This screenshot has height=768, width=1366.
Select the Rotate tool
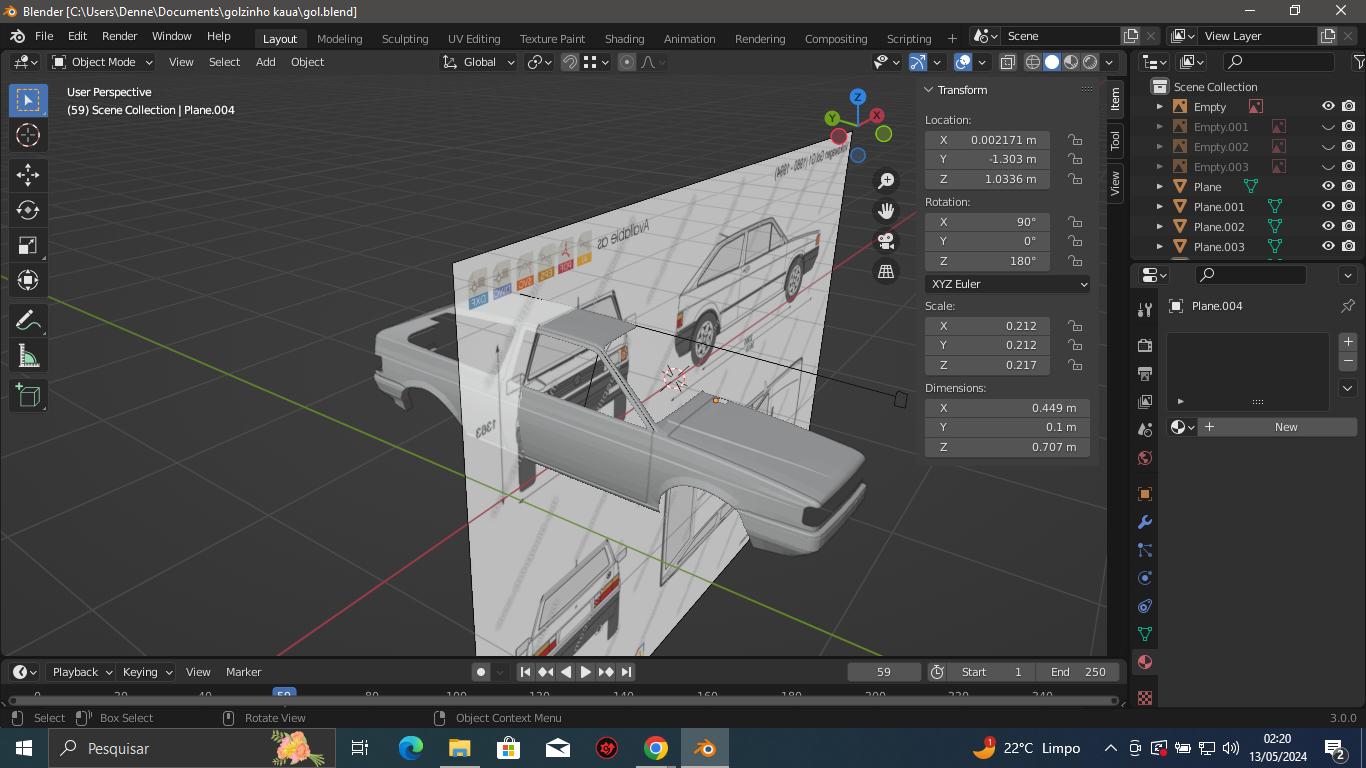coord(28,210)
